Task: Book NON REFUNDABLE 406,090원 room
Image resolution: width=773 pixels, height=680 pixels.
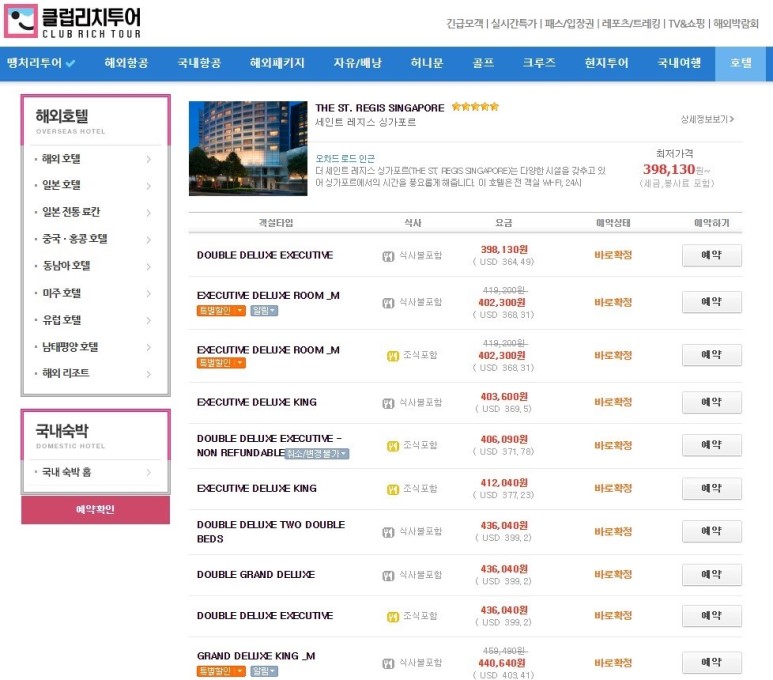Action: point(711,445)
